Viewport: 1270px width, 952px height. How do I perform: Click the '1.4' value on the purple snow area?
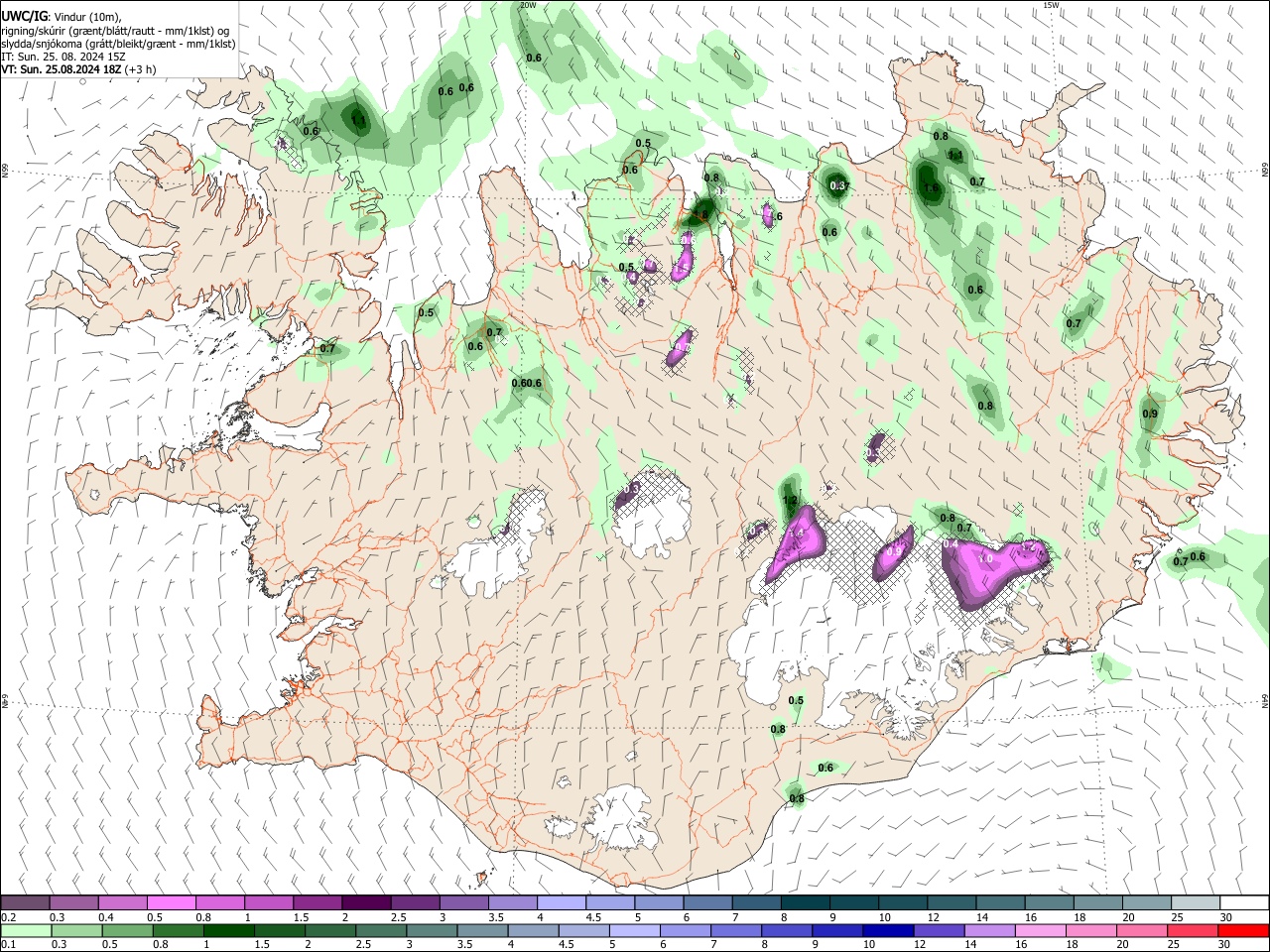point(795,534)
